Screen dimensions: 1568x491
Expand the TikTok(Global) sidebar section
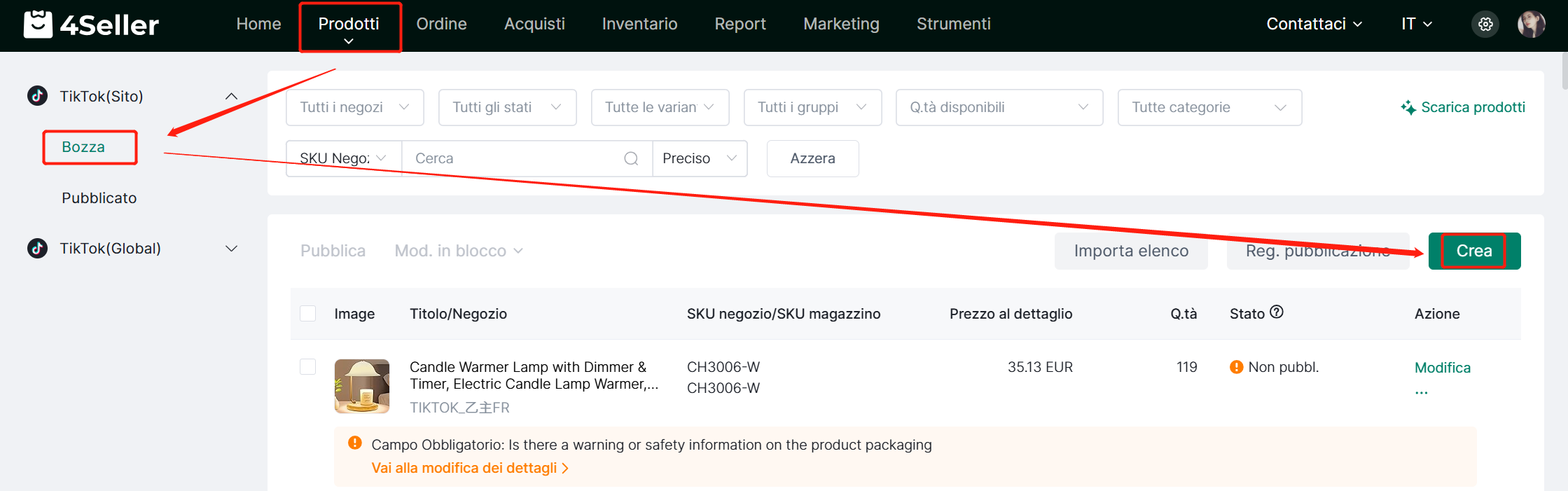coord(231,249)
